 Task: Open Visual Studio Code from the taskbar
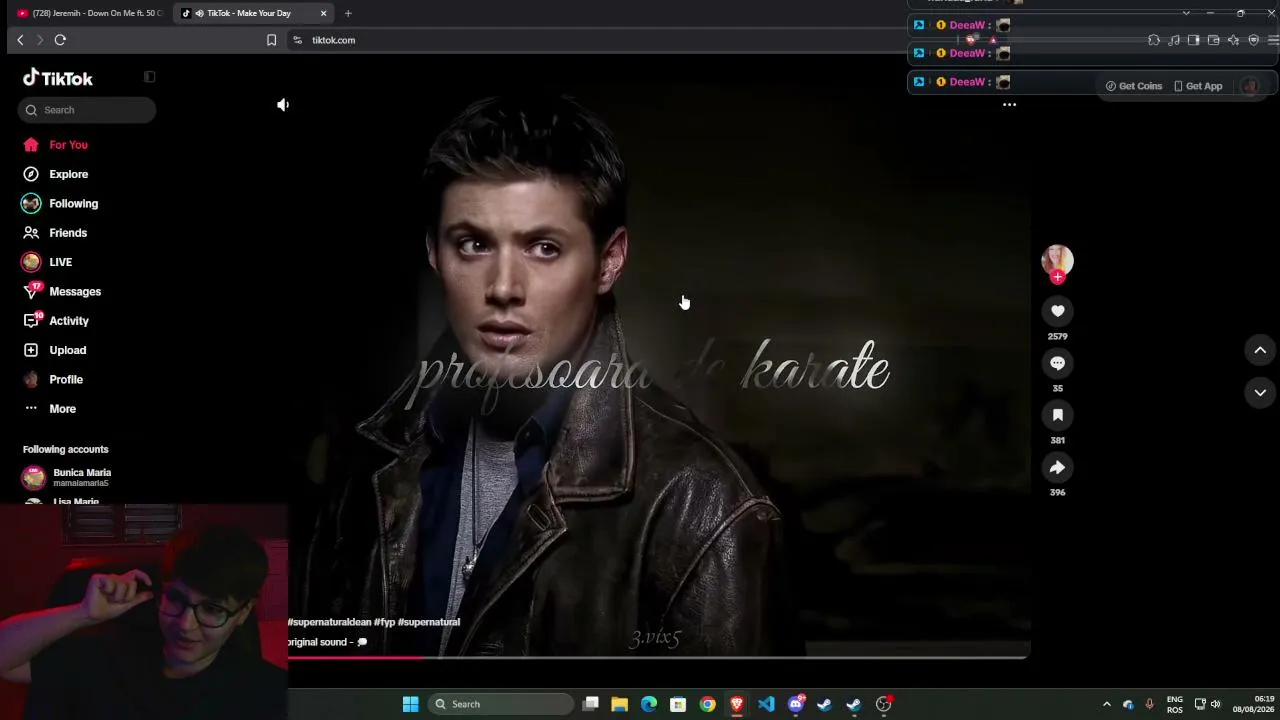click(x=766, y=704)
